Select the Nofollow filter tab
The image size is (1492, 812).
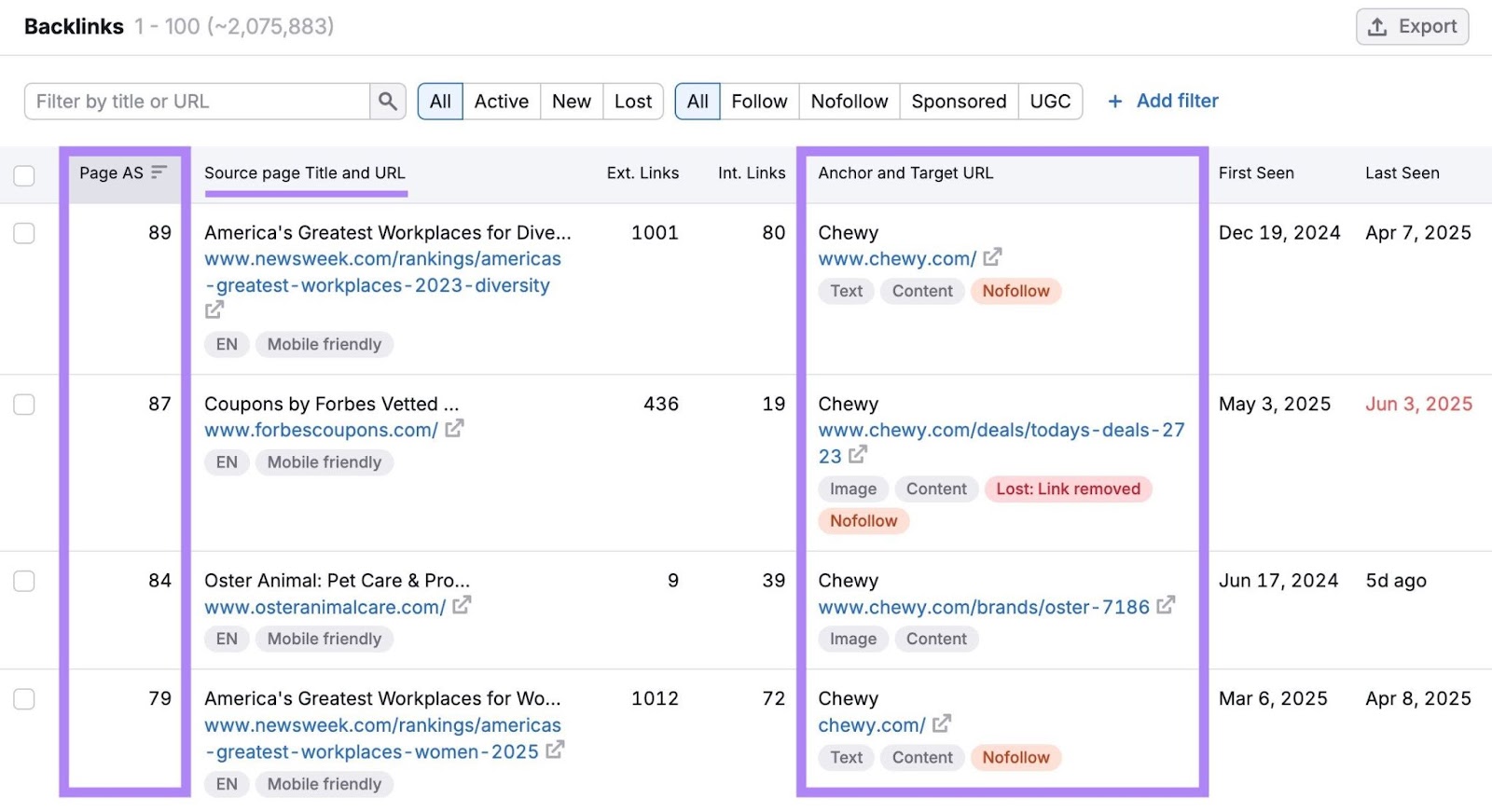click(849, 102)
